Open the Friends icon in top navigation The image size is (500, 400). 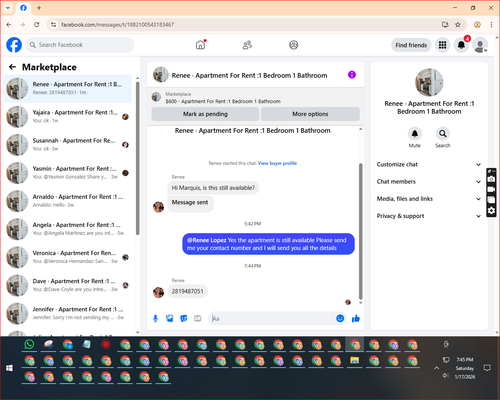tap(247, 45)
